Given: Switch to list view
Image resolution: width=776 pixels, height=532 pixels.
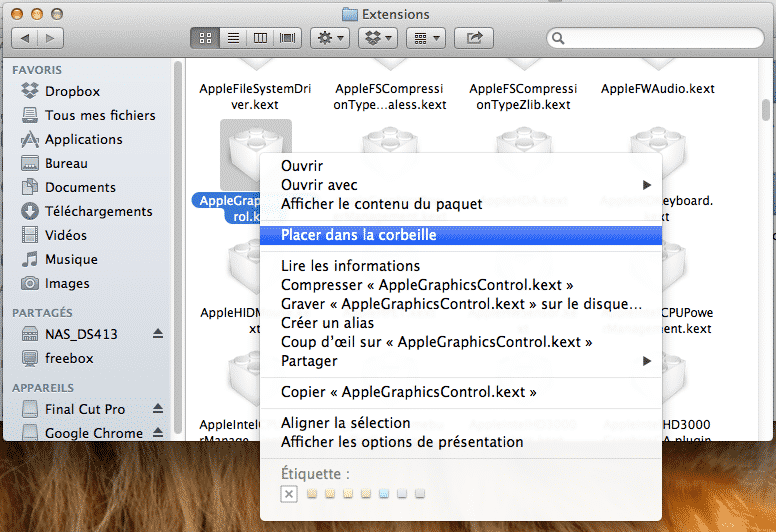Looking at the screenshot, I should pos(233,38).
